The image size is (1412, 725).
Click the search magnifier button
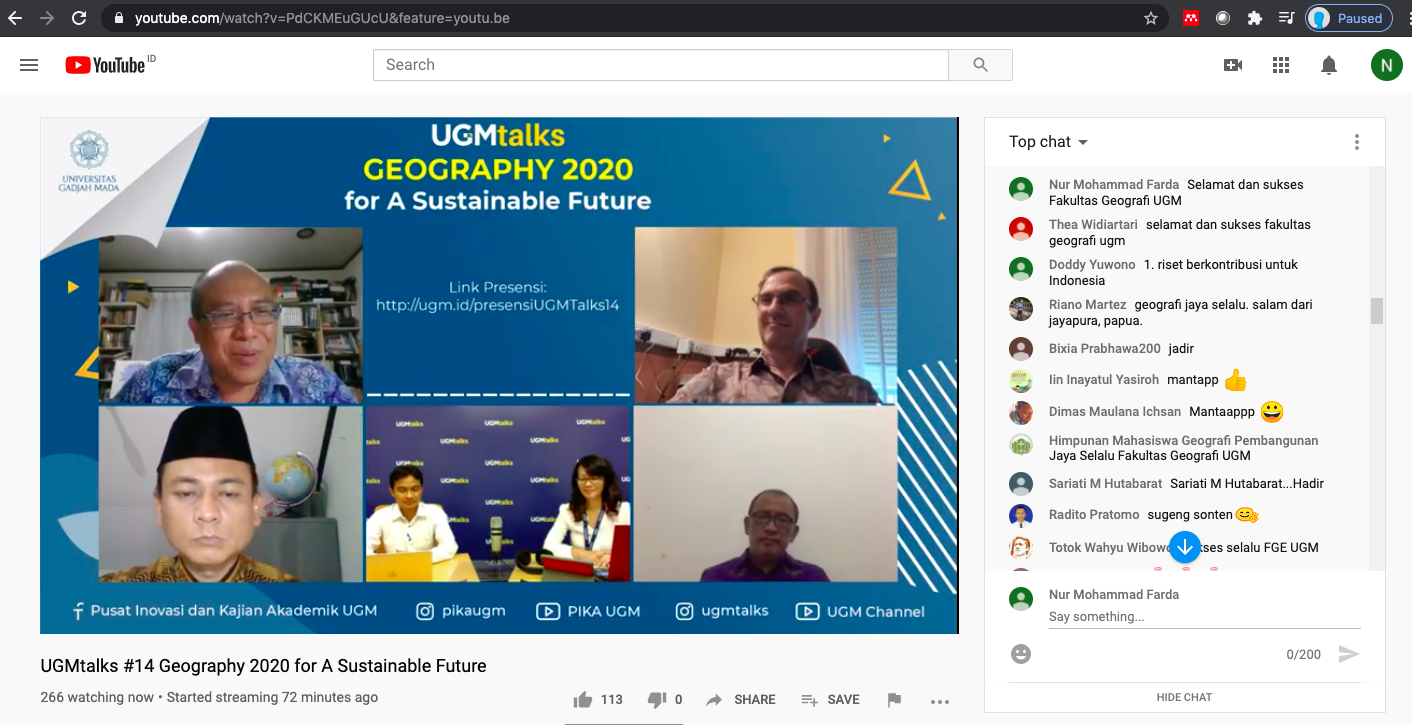pos(980,65)
